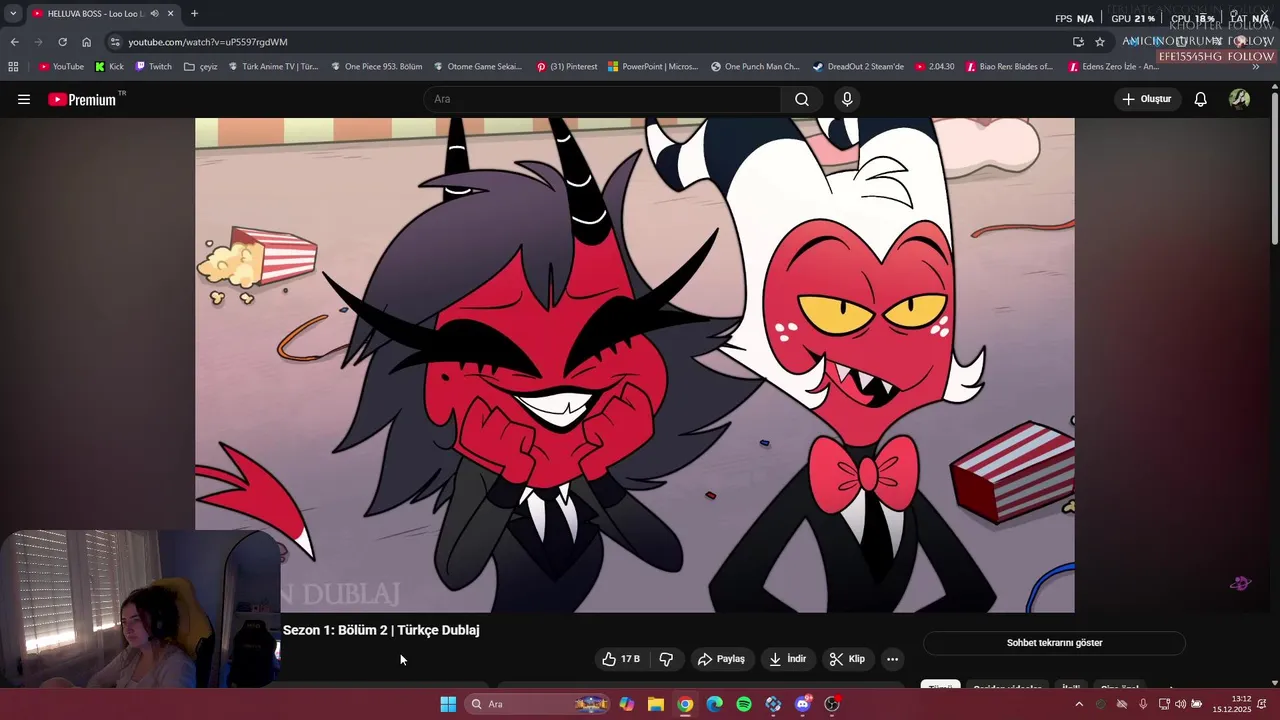Open File Explorer from taskbar
The height and width of the screenshot is (720, 1280).
656,704
